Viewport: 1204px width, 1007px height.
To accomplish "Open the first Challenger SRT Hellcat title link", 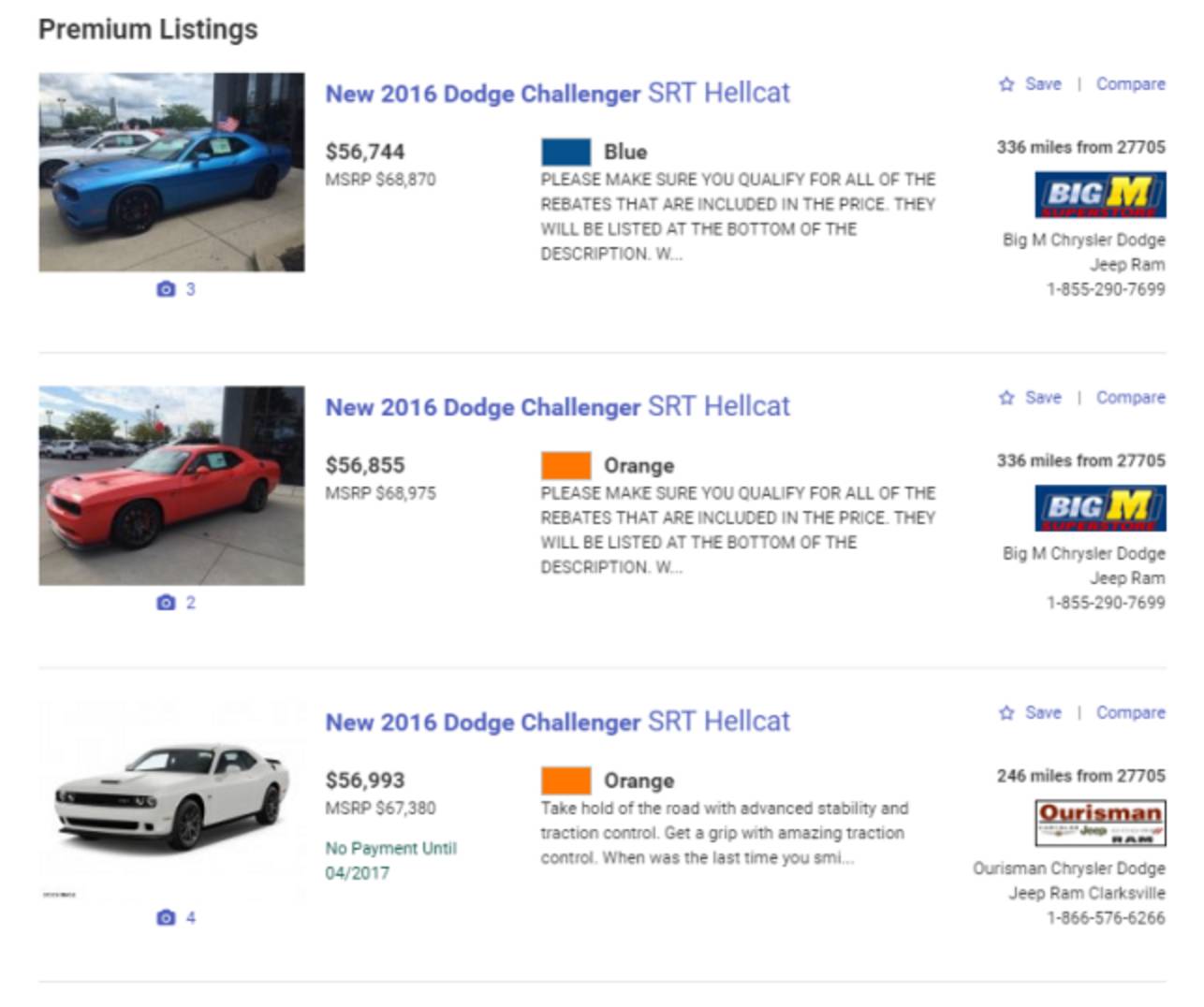I will [x=557, y=94].
